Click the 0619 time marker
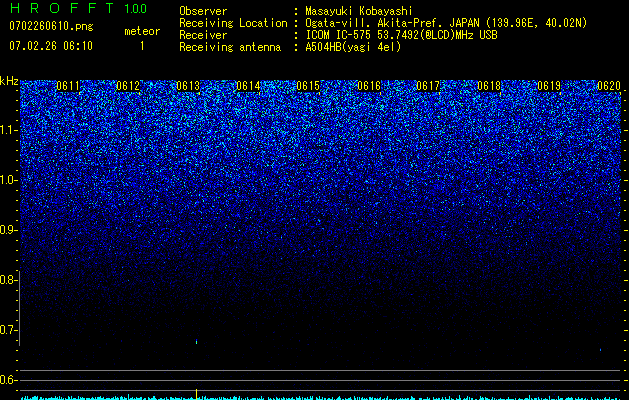This screenshot has width=629, height=400. (x=549, y=86)
